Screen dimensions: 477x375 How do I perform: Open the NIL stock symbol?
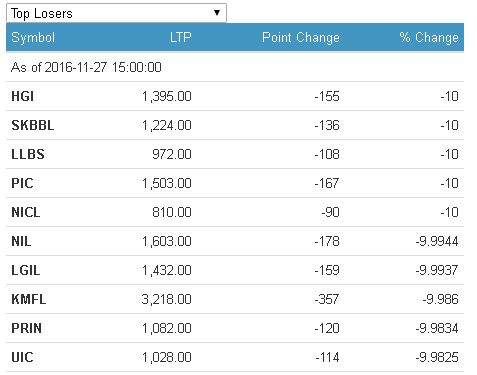(21, 241)
